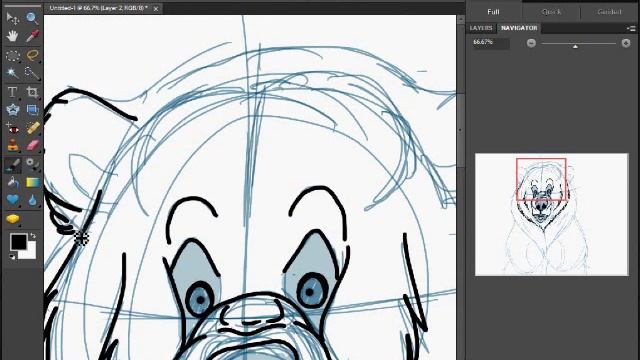Select the Type tool
Viewport: 640px width, 360px height.
point(13,92)
